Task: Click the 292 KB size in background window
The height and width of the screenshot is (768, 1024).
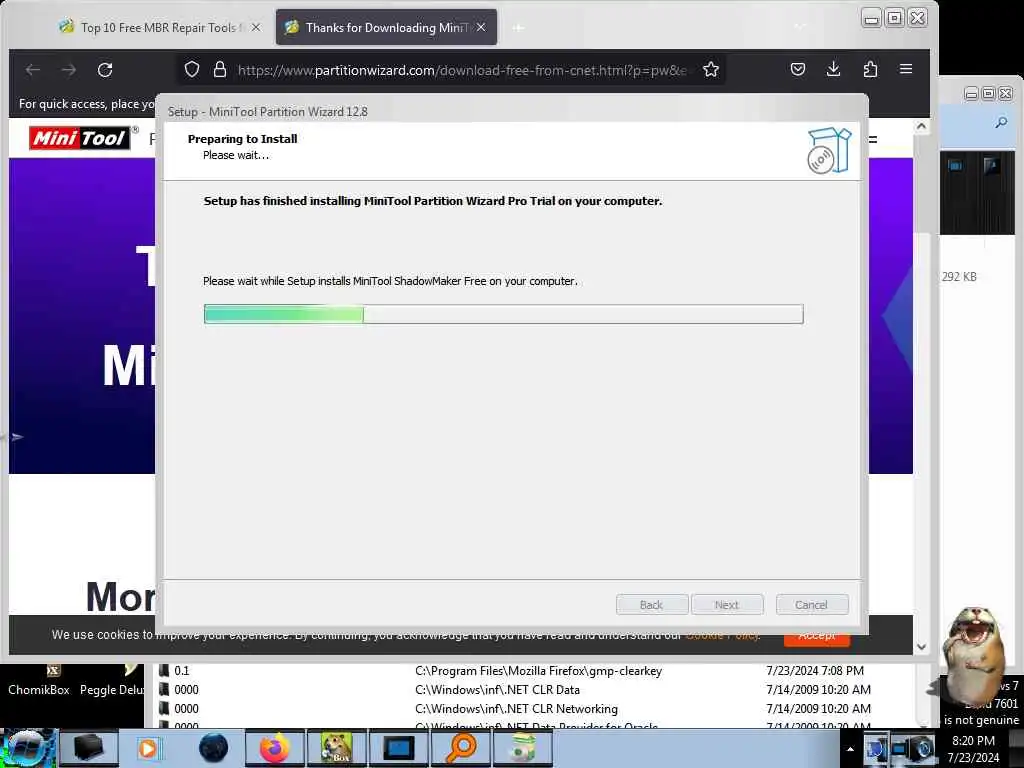Action: pyautogui.click(x=959, y=277)
